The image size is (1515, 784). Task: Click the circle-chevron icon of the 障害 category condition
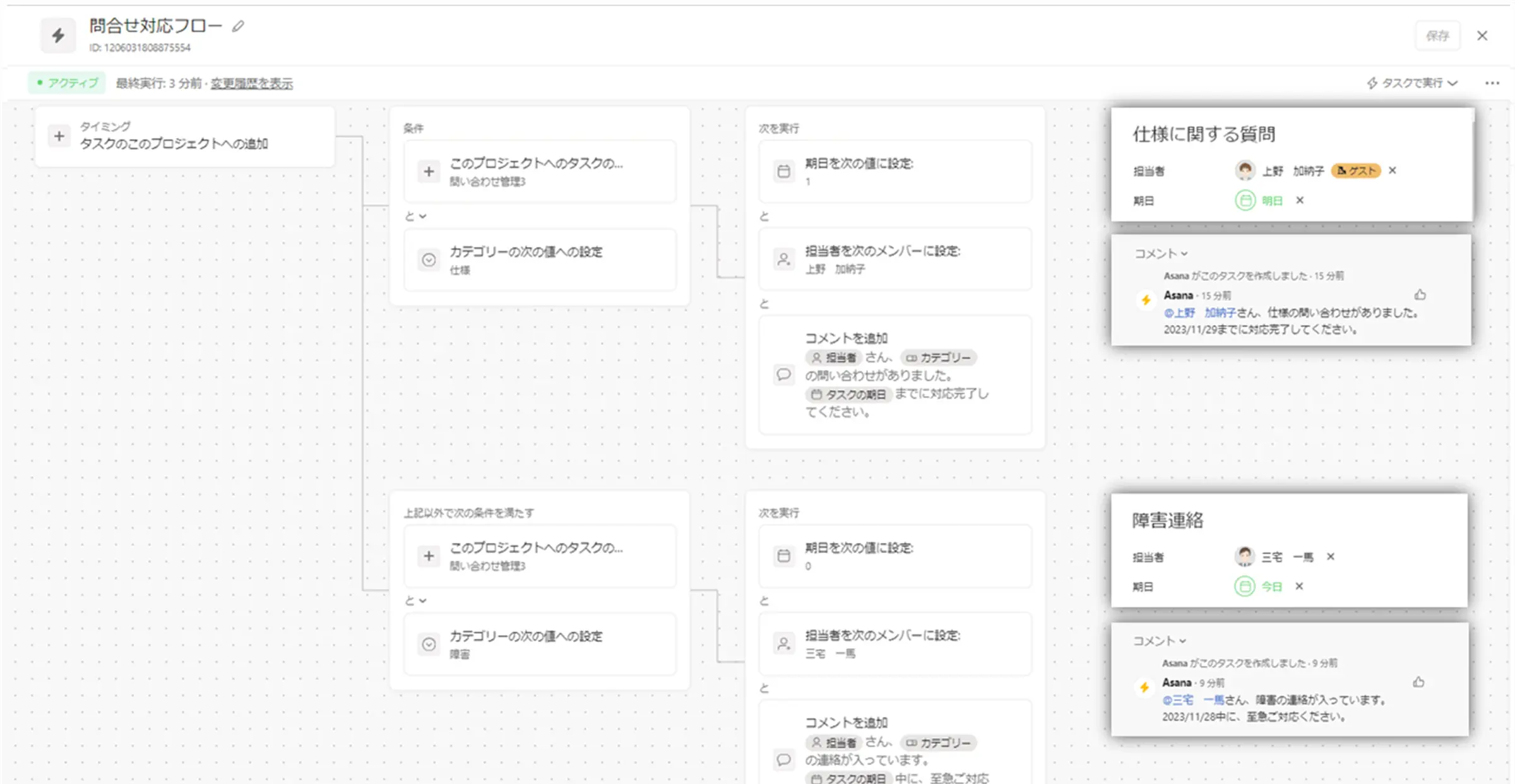pyautogui.click(x=429, y=644)
